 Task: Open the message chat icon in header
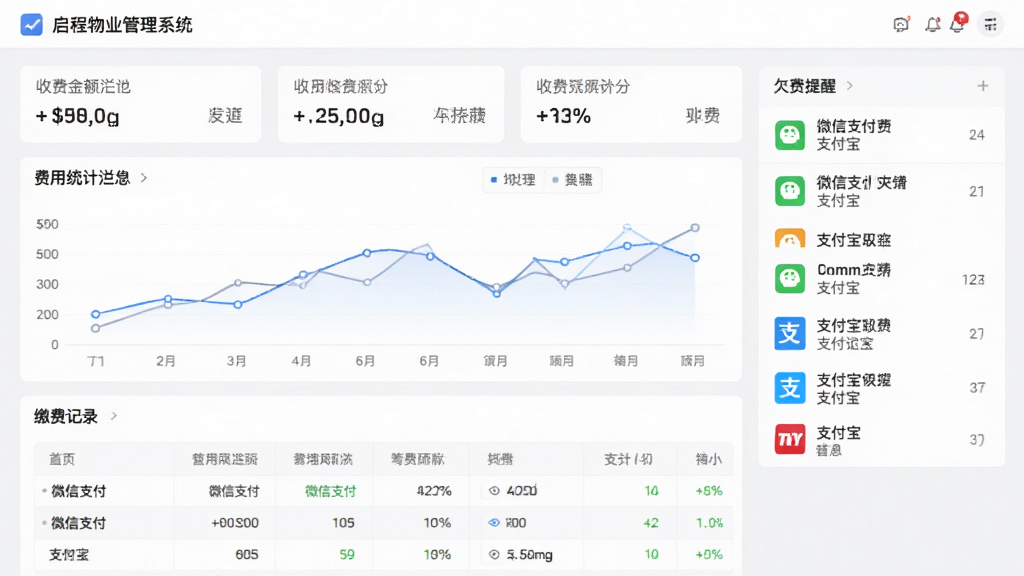901,25
